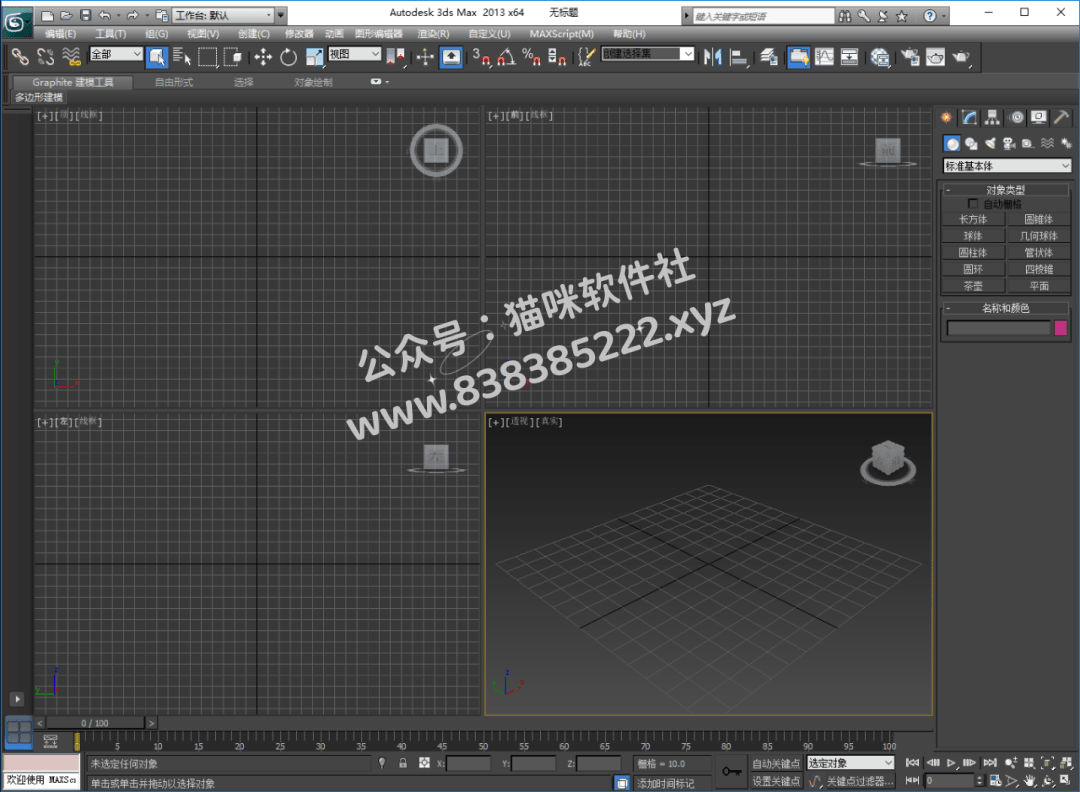Toggle Window/Crossing selection mode

pyautogui.click(x=233, y=57)
